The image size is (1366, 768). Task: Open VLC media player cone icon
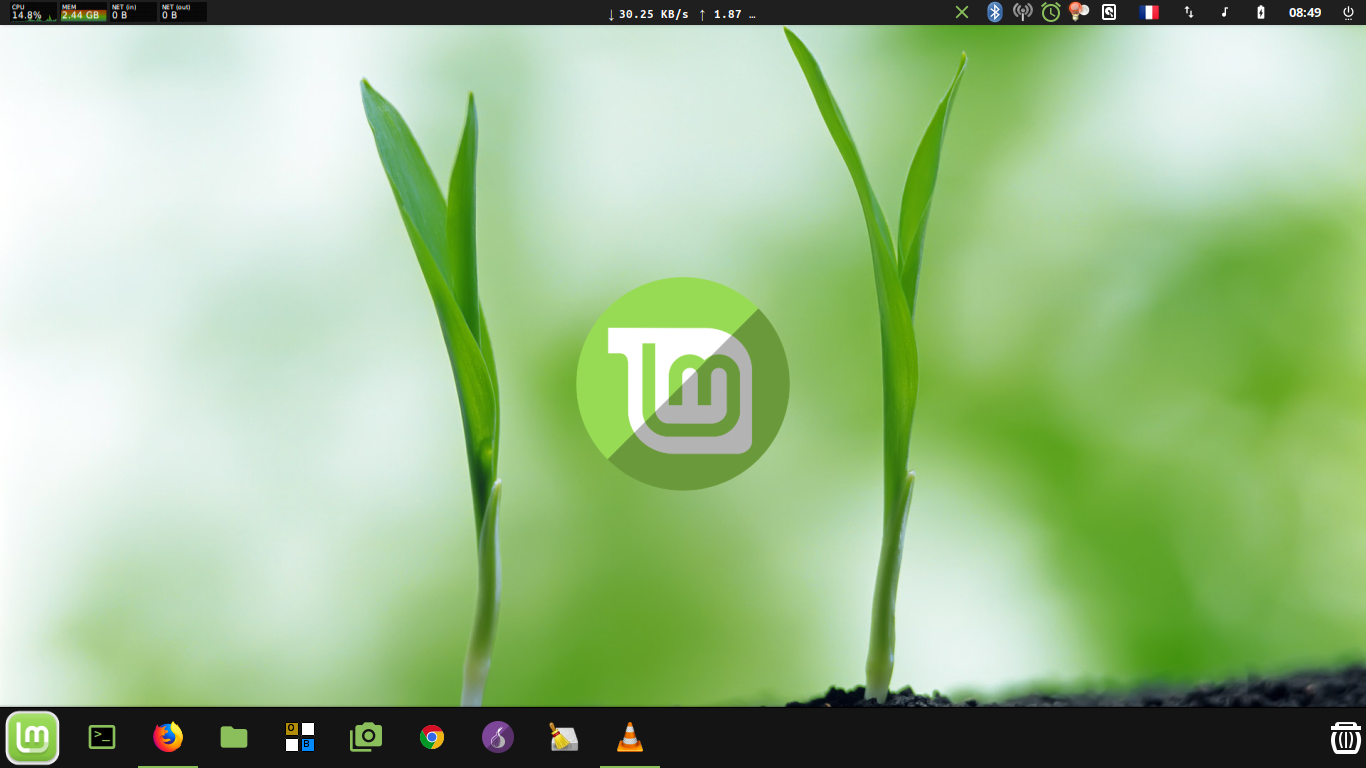click(x=630, y=738)
